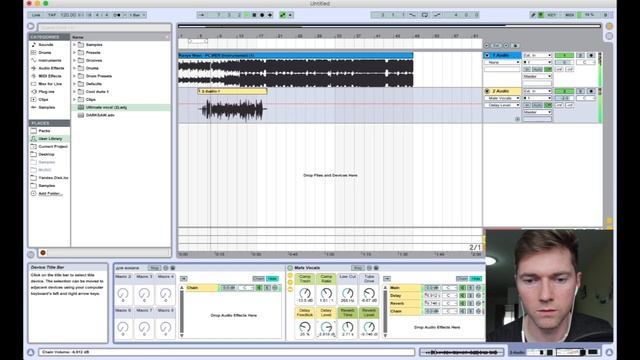Select the Sounds category in the browser
Viewport: 640px width, 360px height.
coord(46,44)
